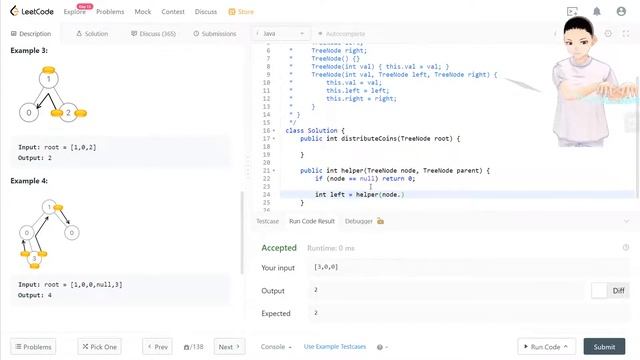Open the Store link
Image resolution: width=640 pixels, height=360 pixels.
[241, 12]
